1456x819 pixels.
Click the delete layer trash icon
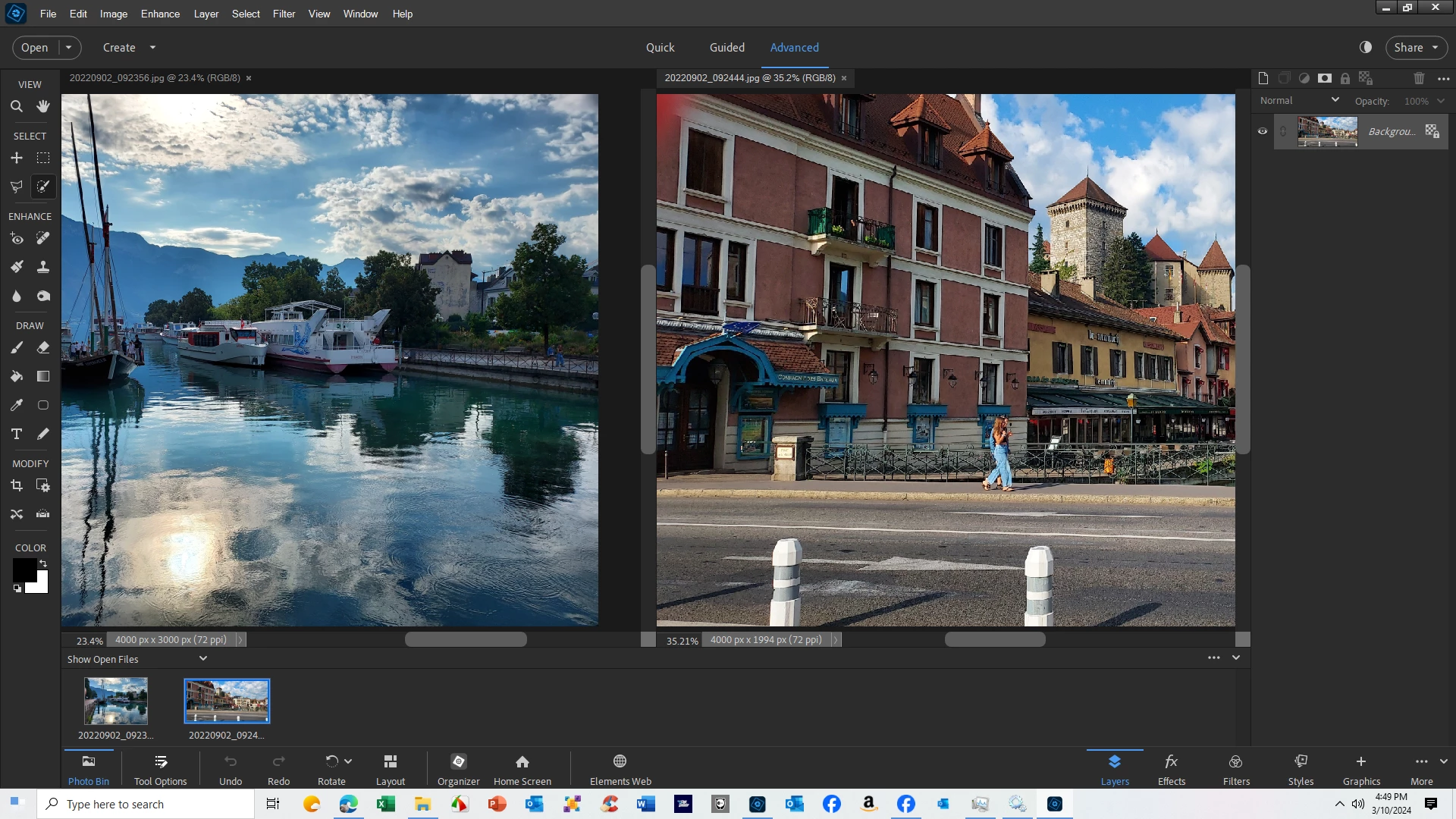click(1419, 78)
